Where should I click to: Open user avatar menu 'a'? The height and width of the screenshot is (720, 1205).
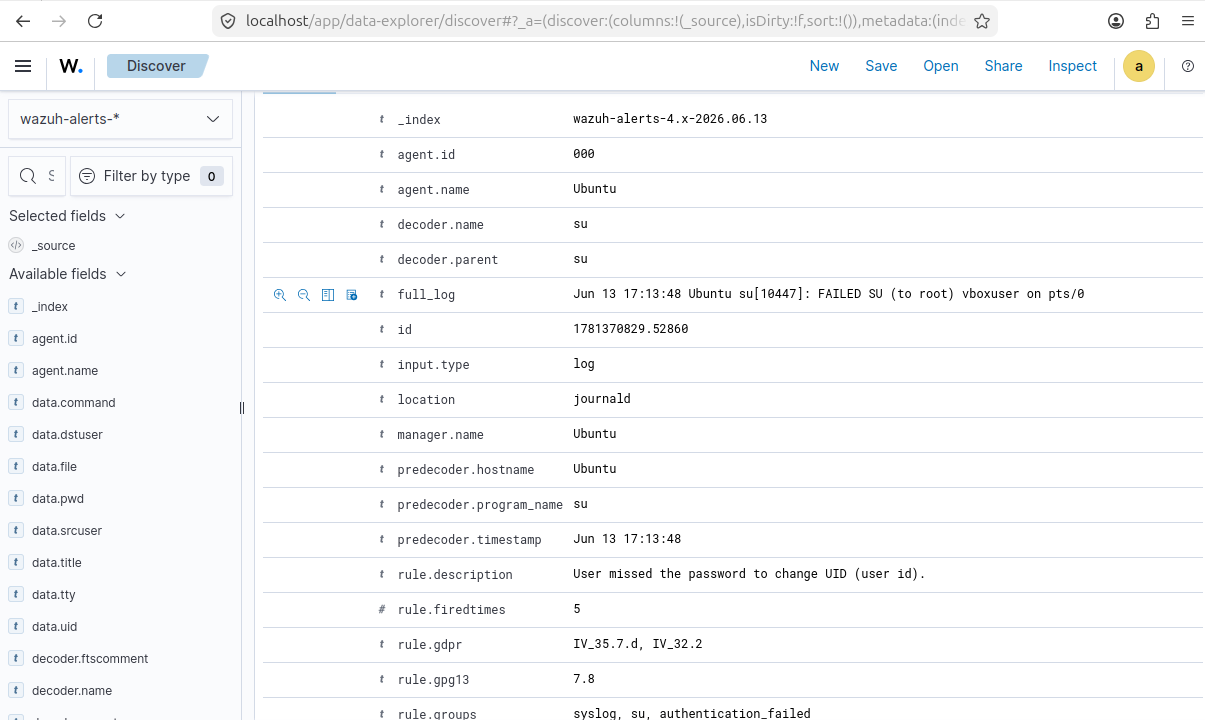1139,66
